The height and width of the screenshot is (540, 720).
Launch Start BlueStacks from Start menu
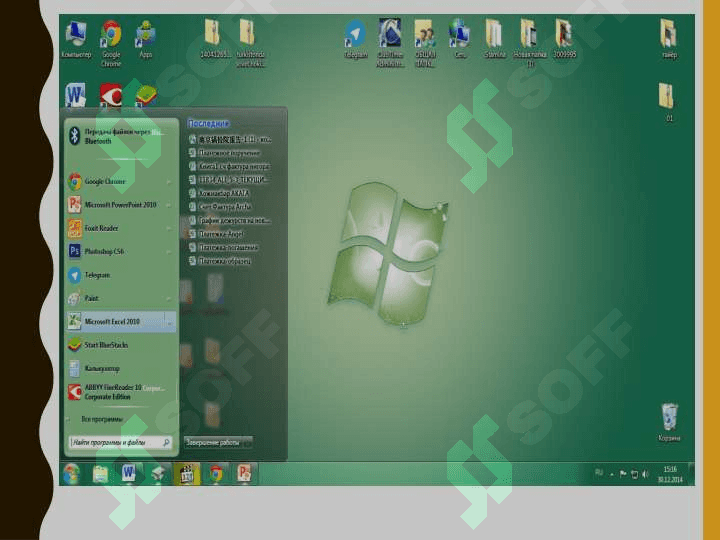pyautogui.click(x=120, y=345)
